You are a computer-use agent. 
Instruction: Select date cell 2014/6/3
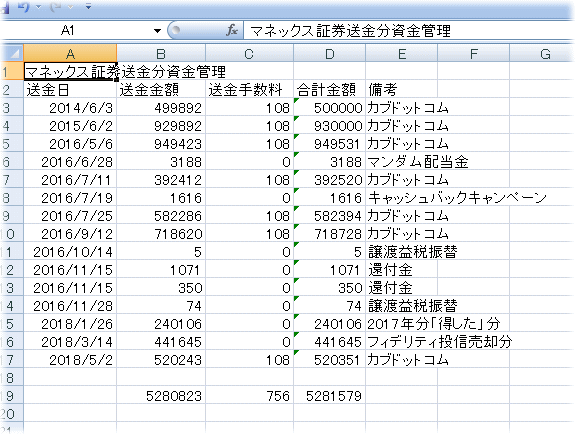70,107
